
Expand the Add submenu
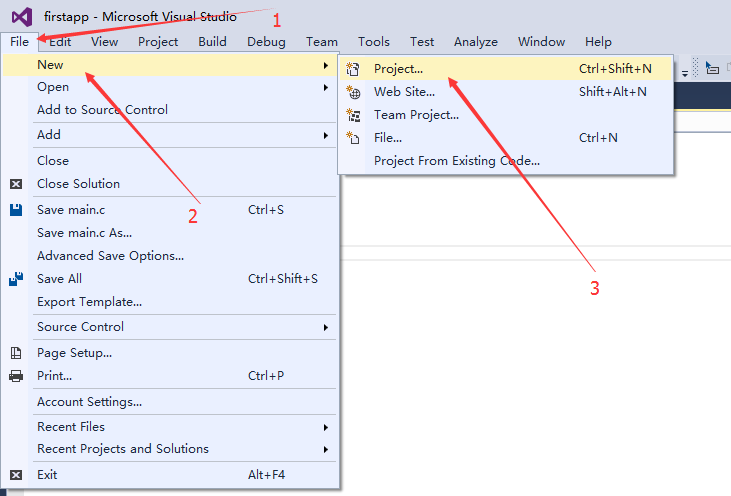point(325,135)
